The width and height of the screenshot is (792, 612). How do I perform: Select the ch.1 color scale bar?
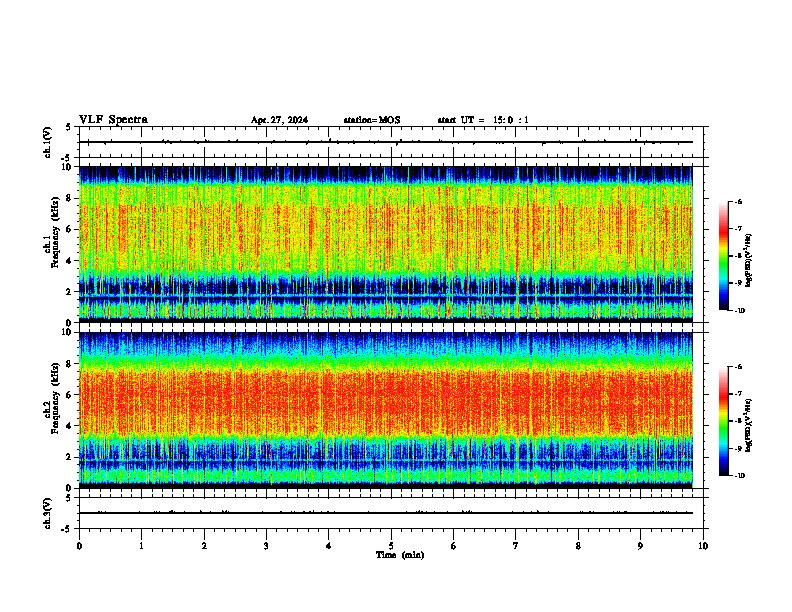coord(724,256)
